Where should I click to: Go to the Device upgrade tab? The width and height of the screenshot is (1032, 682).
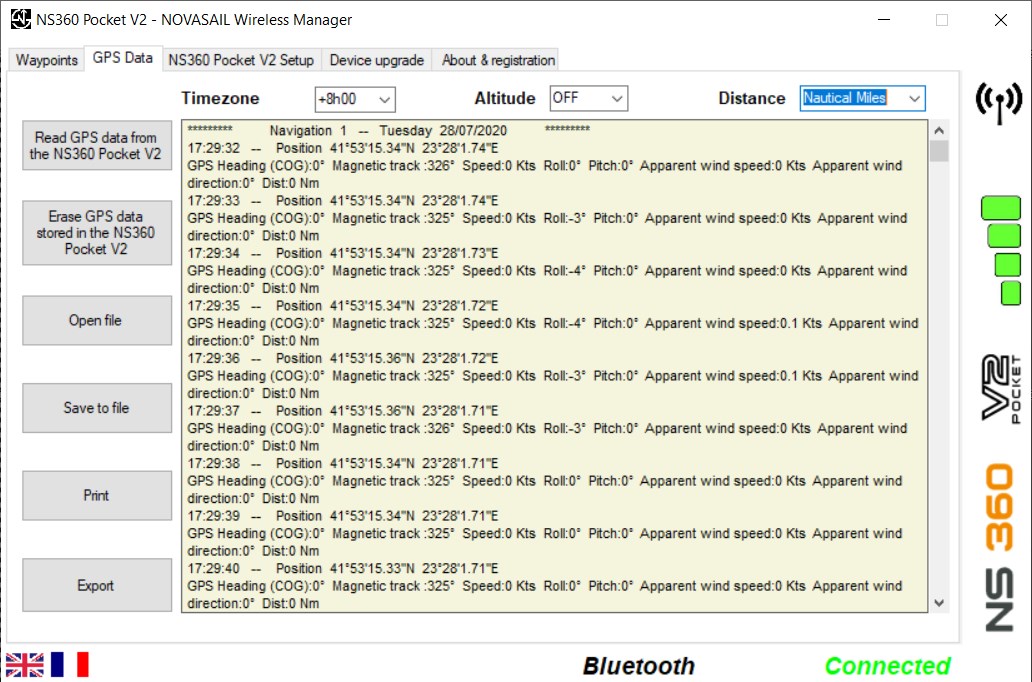tap(376, 60)
